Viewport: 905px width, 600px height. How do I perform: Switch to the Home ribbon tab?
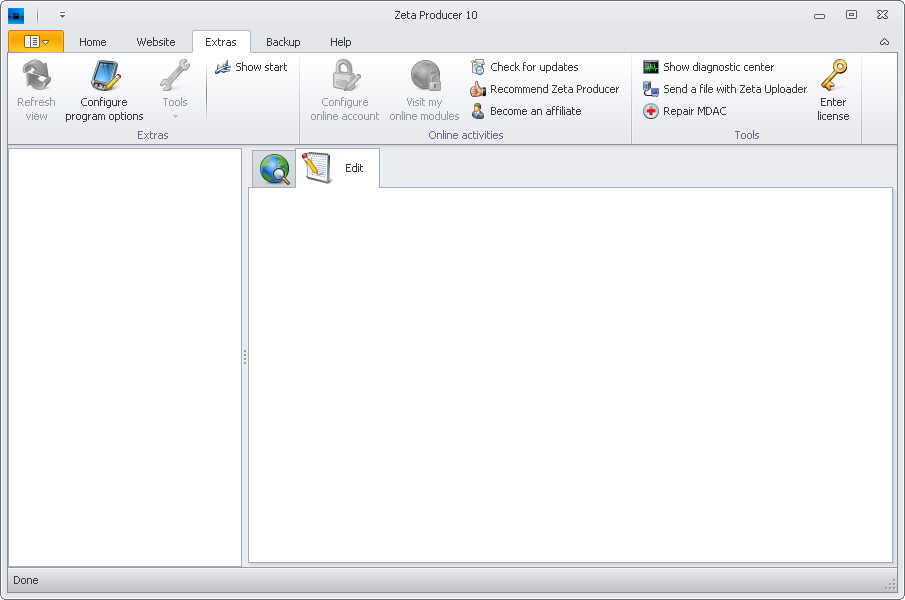[92, 42]
